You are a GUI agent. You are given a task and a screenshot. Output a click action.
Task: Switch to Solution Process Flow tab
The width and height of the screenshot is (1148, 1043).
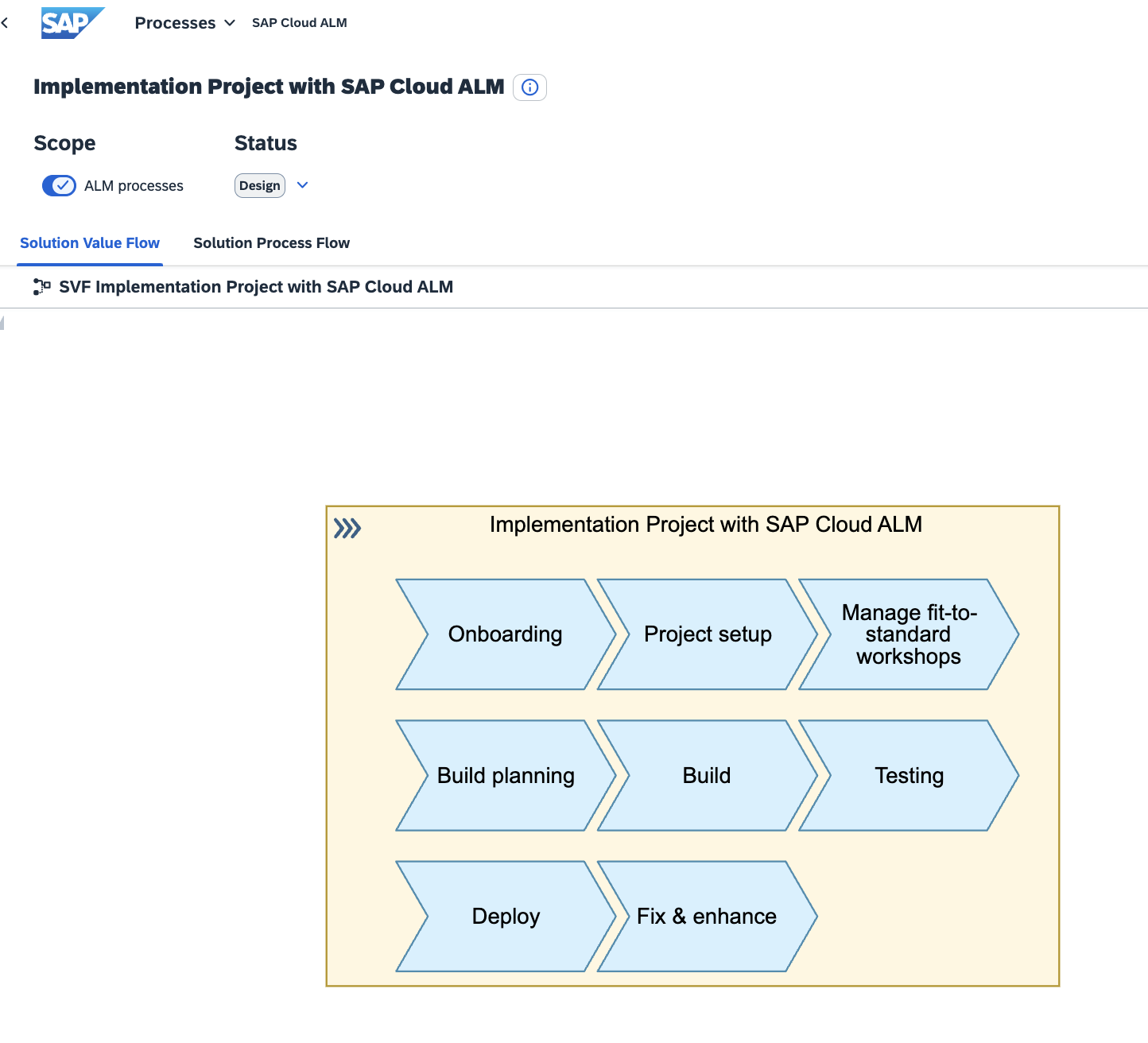271,243
